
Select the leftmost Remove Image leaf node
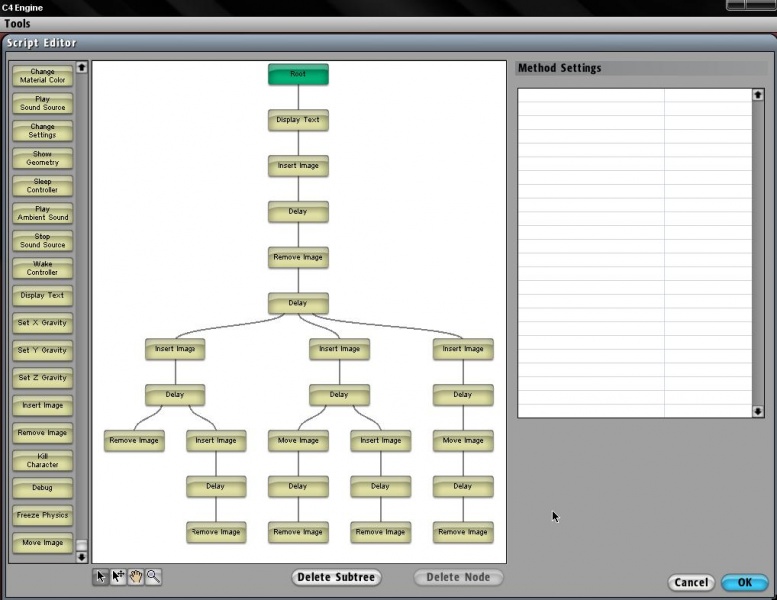134,441
